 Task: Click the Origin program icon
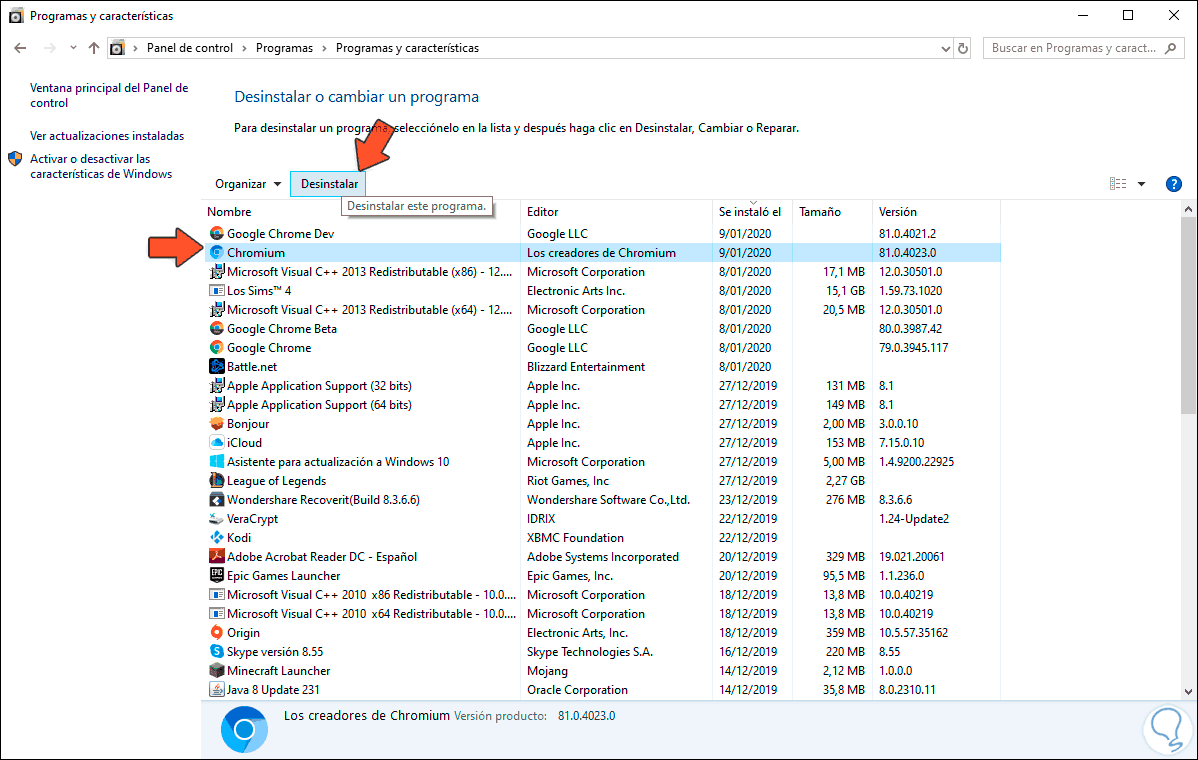(217, 632)
